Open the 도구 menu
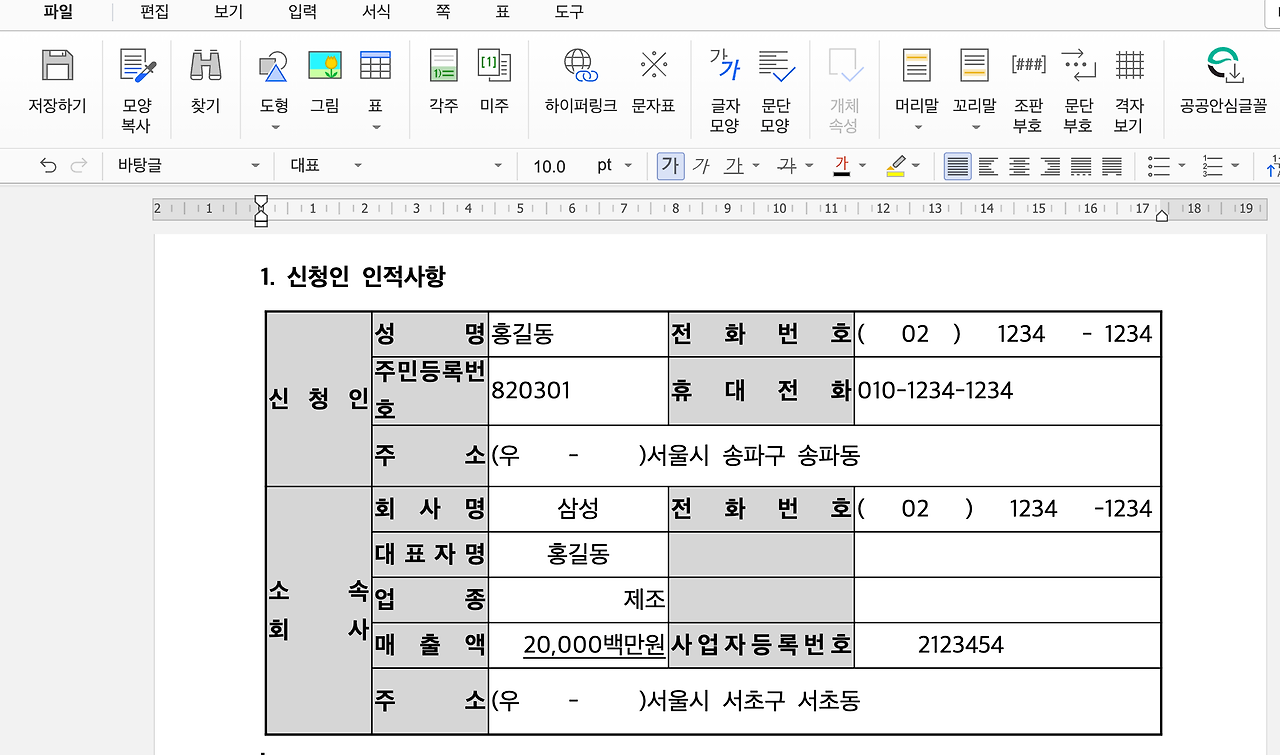Screen dimensions: 1280x755 point(569,13)
